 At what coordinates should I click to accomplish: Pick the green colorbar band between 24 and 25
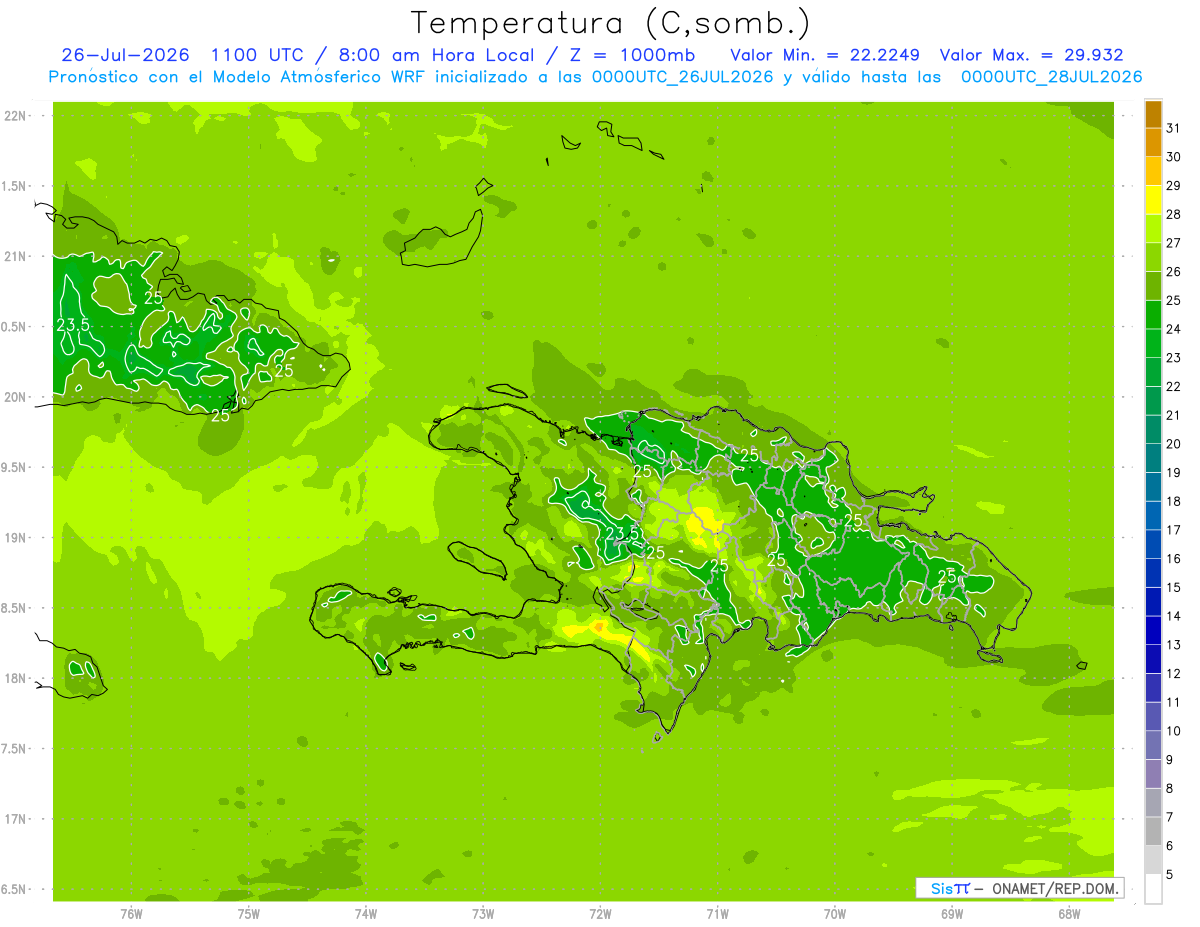click(1153, 315)
